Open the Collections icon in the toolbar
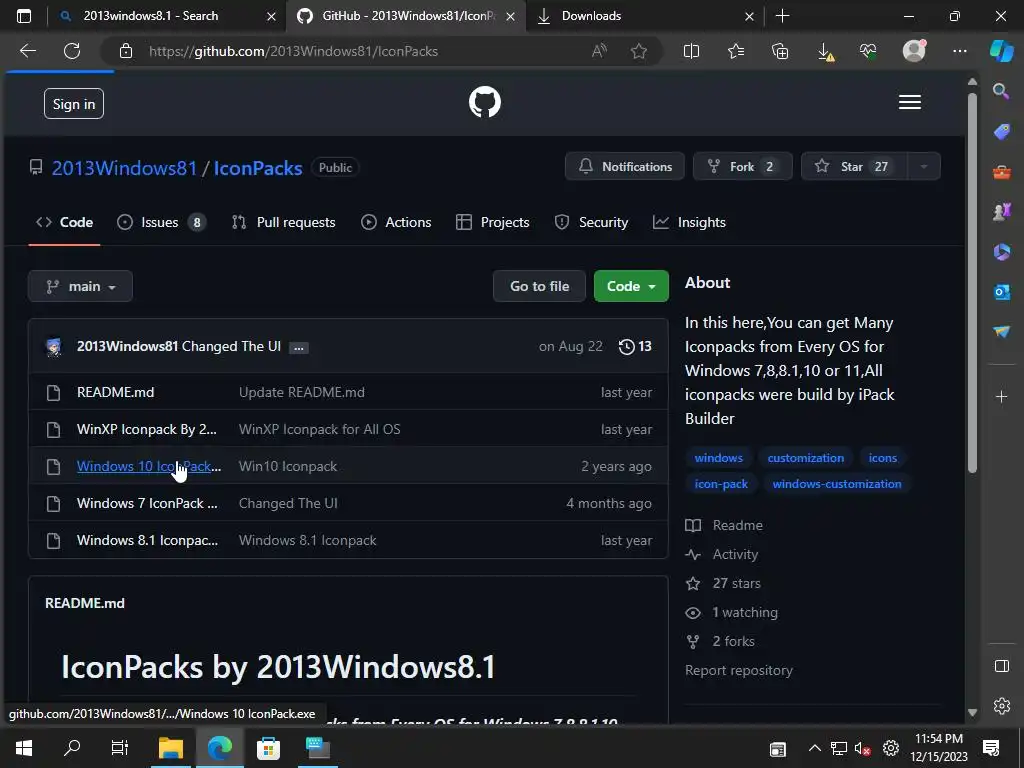The width and height of the screenshot is (1024, 768). coord(780,51)
